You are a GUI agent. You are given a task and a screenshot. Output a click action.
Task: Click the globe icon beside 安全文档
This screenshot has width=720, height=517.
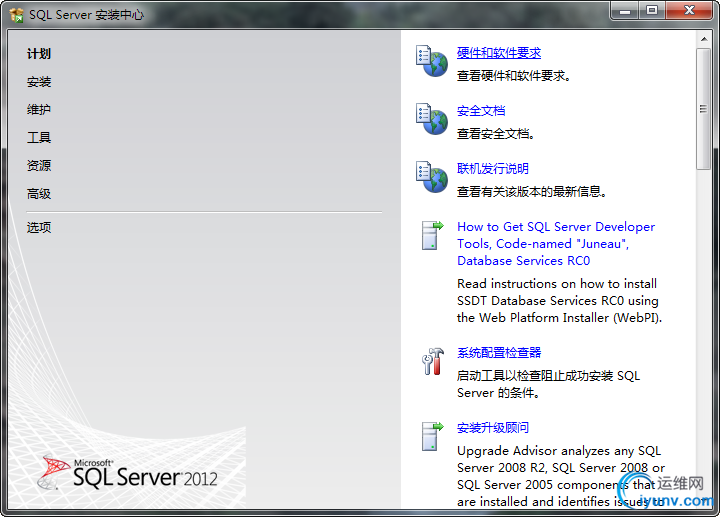point(432,118)
